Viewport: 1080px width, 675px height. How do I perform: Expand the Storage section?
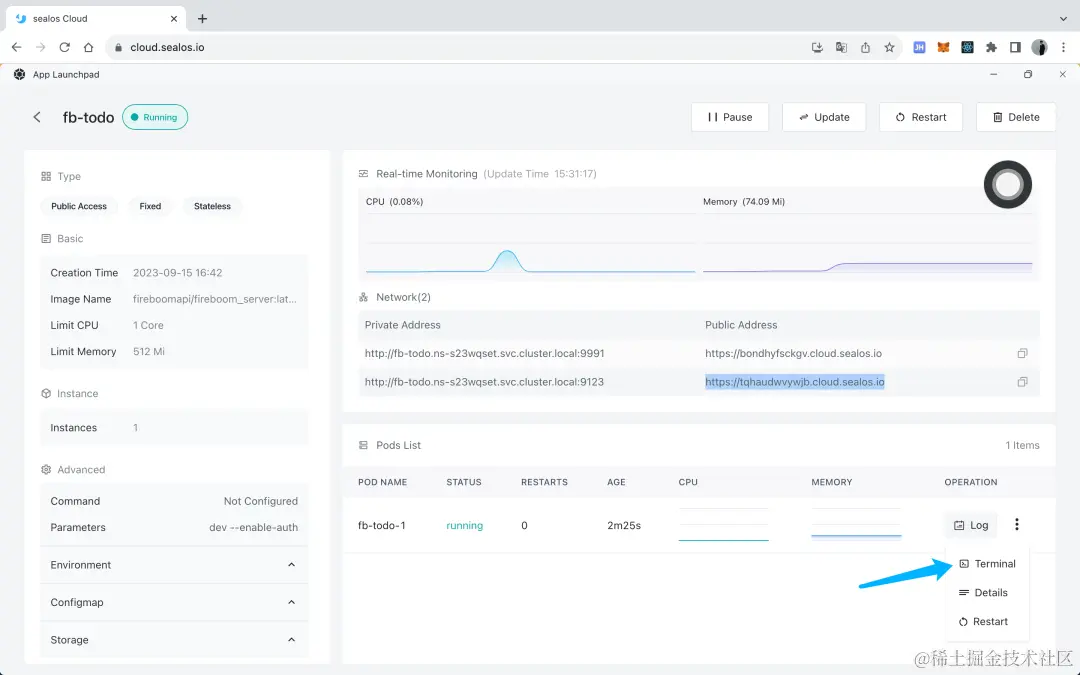click(174, 640)
